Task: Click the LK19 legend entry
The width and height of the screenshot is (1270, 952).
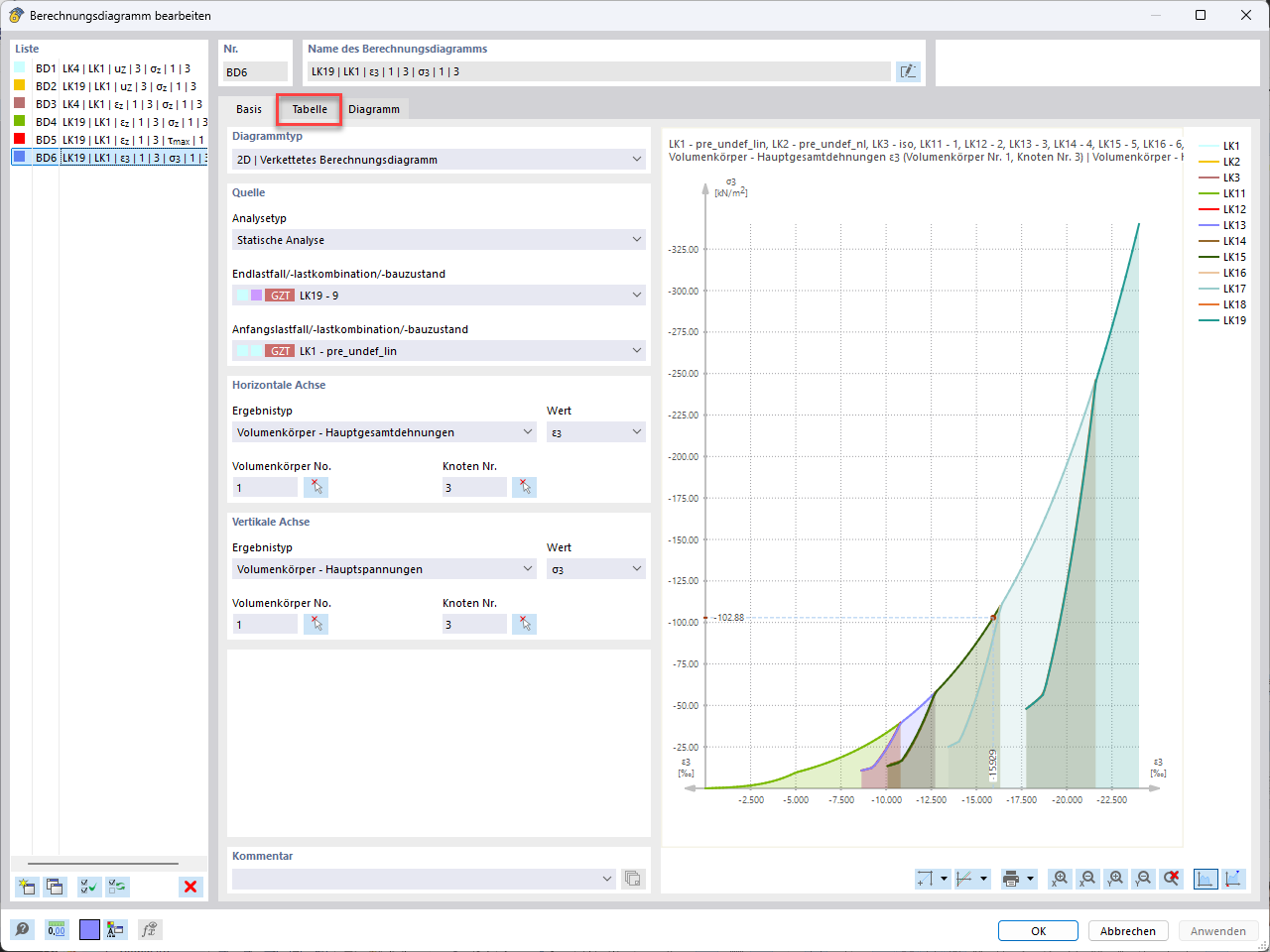Action: click(1222, 320)
